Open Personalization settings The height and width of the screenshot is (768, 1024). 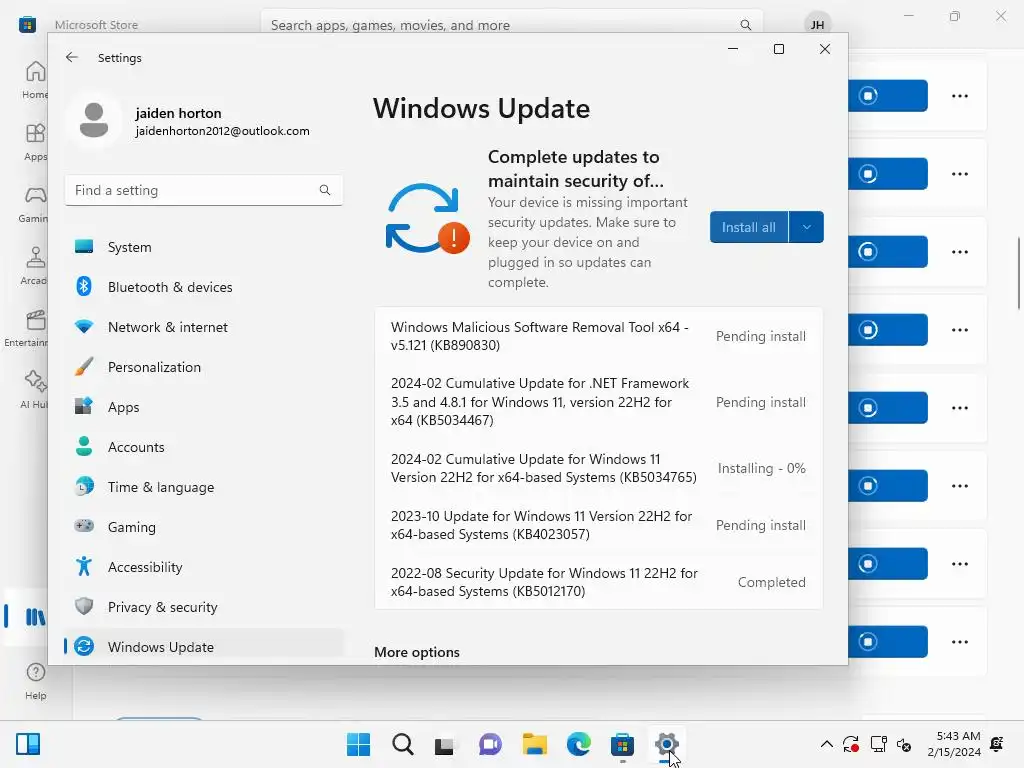pyautogui.click(x=204, y=367)
